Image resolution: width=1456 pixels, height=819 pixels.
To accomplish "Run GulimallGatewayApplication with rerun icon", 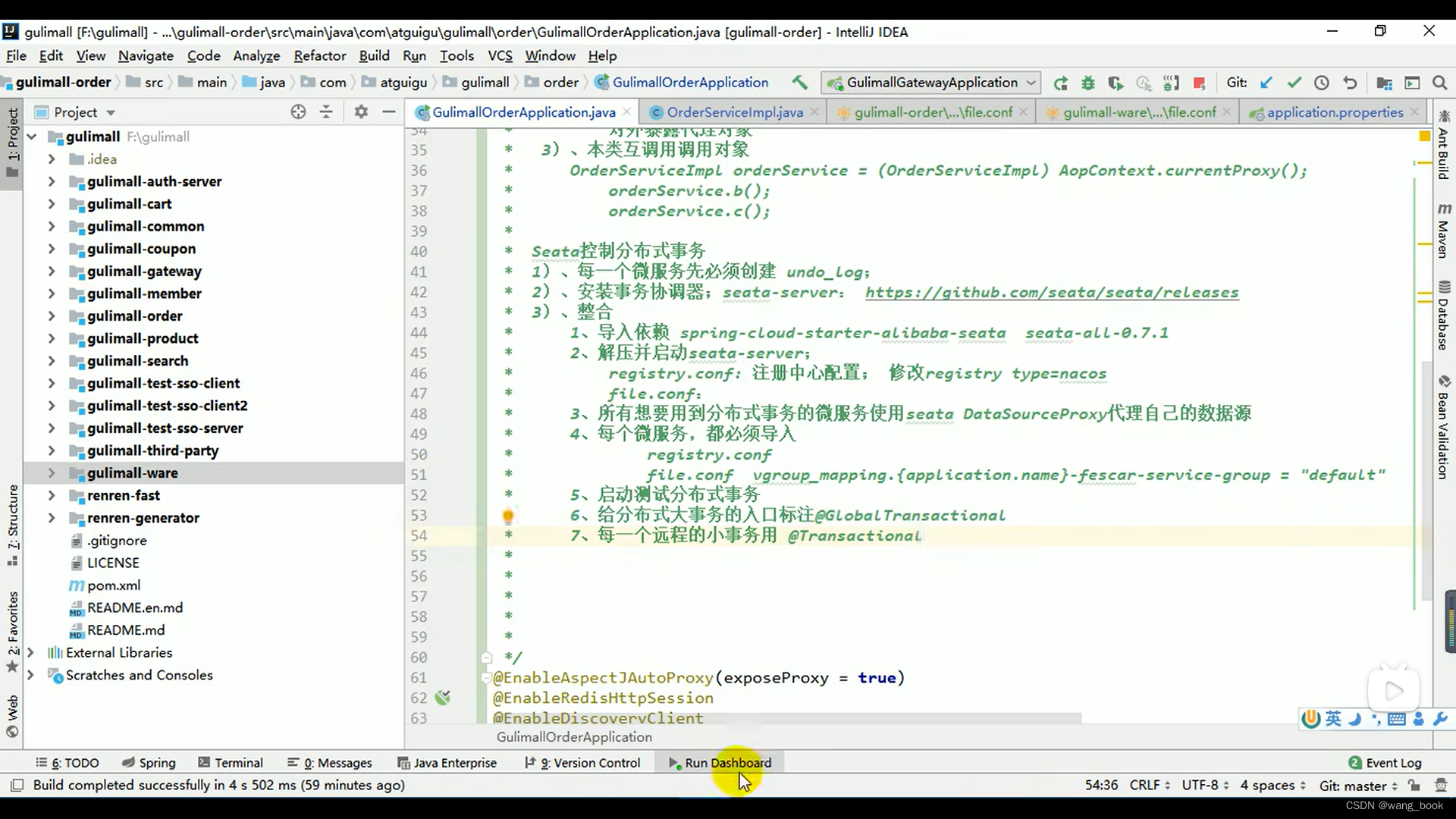I will tap(1060, 83).
